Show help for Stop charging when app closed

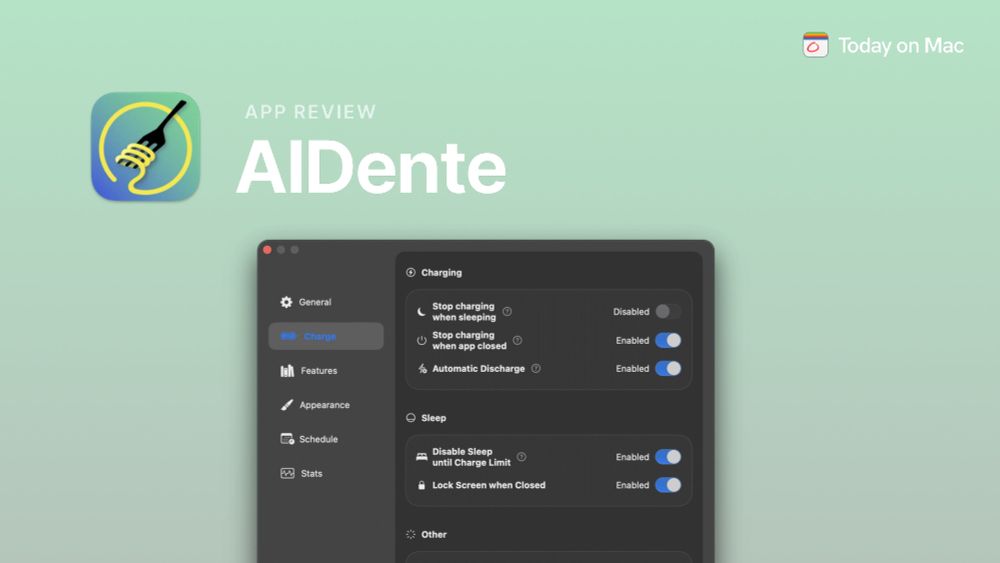point(517,340)
